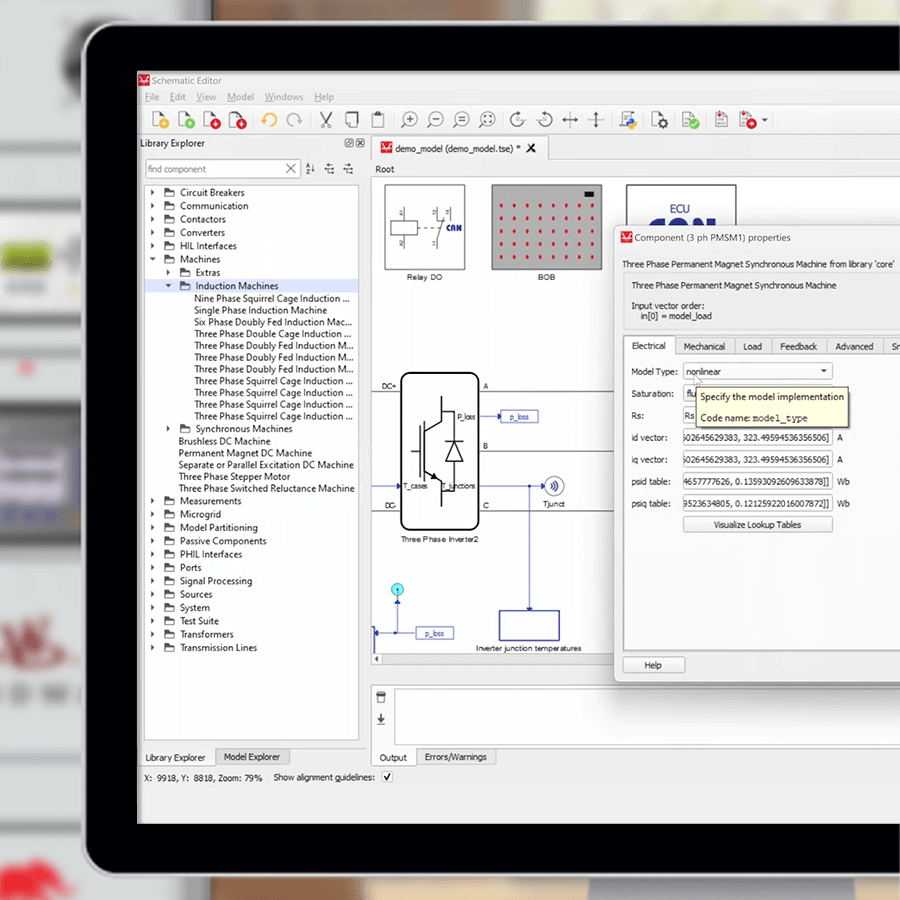Select the Three Phase Inverter2 component
Viewport: 900px width, 900px height.
440,451
